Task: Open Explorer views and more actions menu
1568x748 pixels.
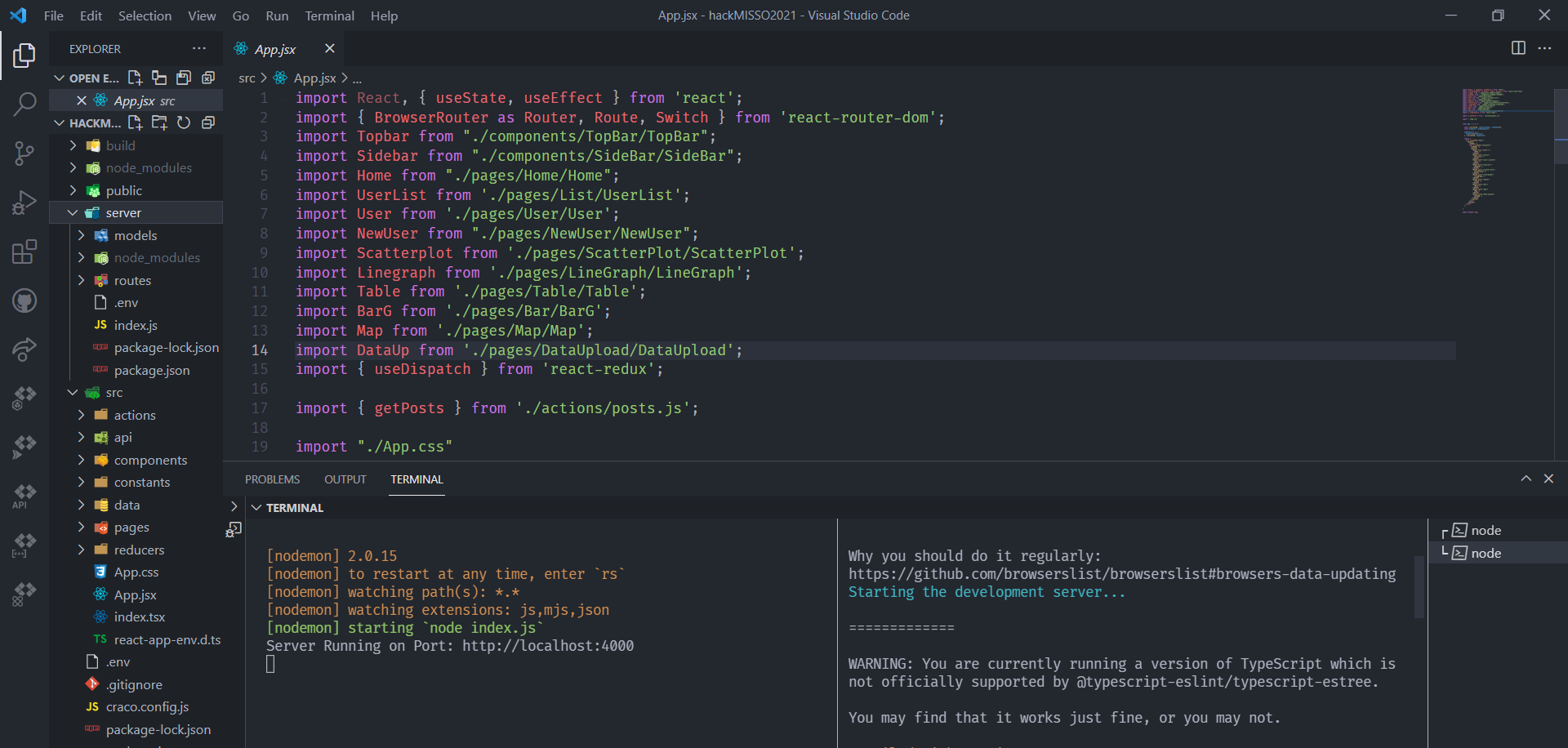Action: pyautogui.click(x=199, y=49)
